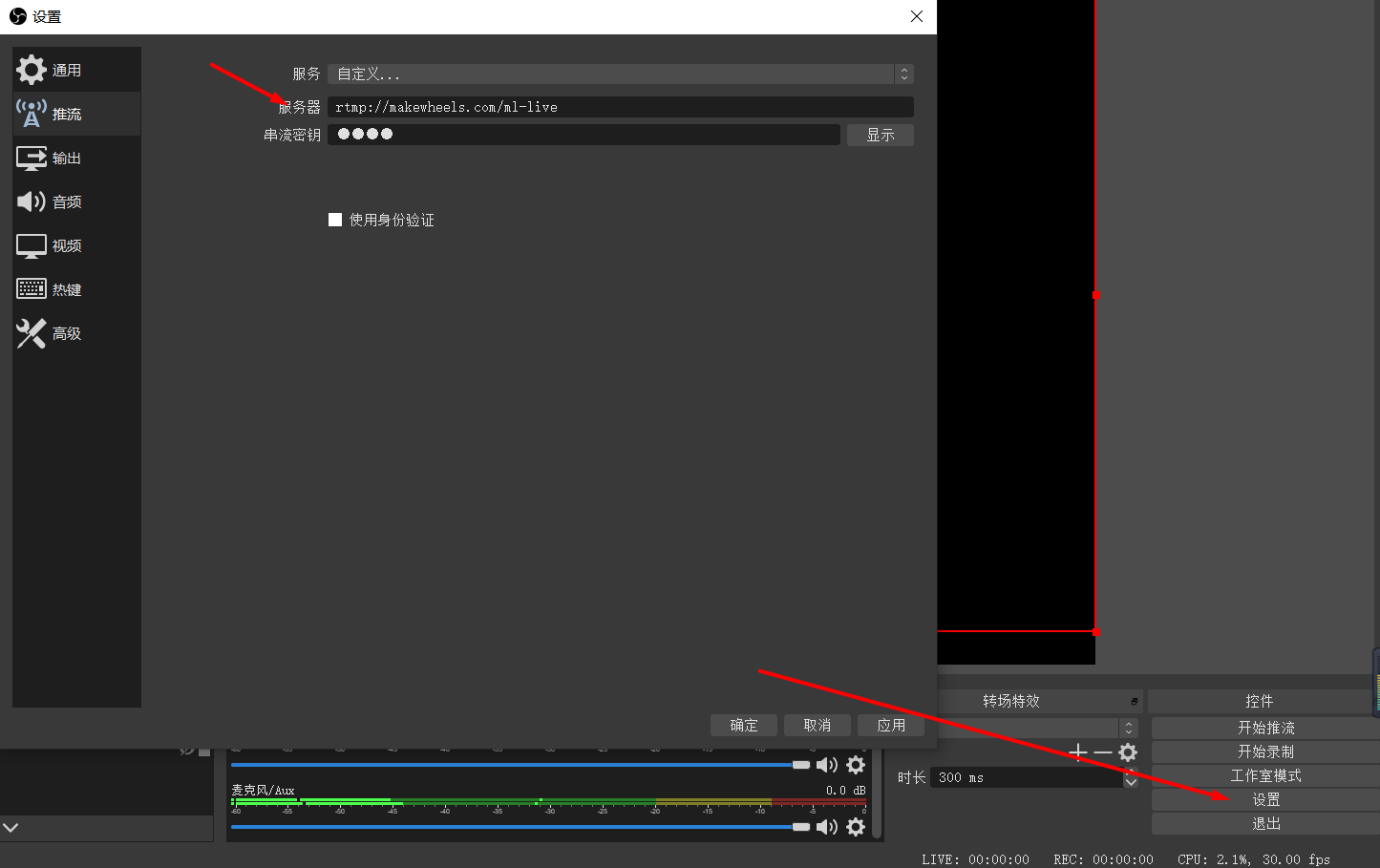Click the 确定 OK button
This screenshot has width=1380, height=868.
click(744, 725)
